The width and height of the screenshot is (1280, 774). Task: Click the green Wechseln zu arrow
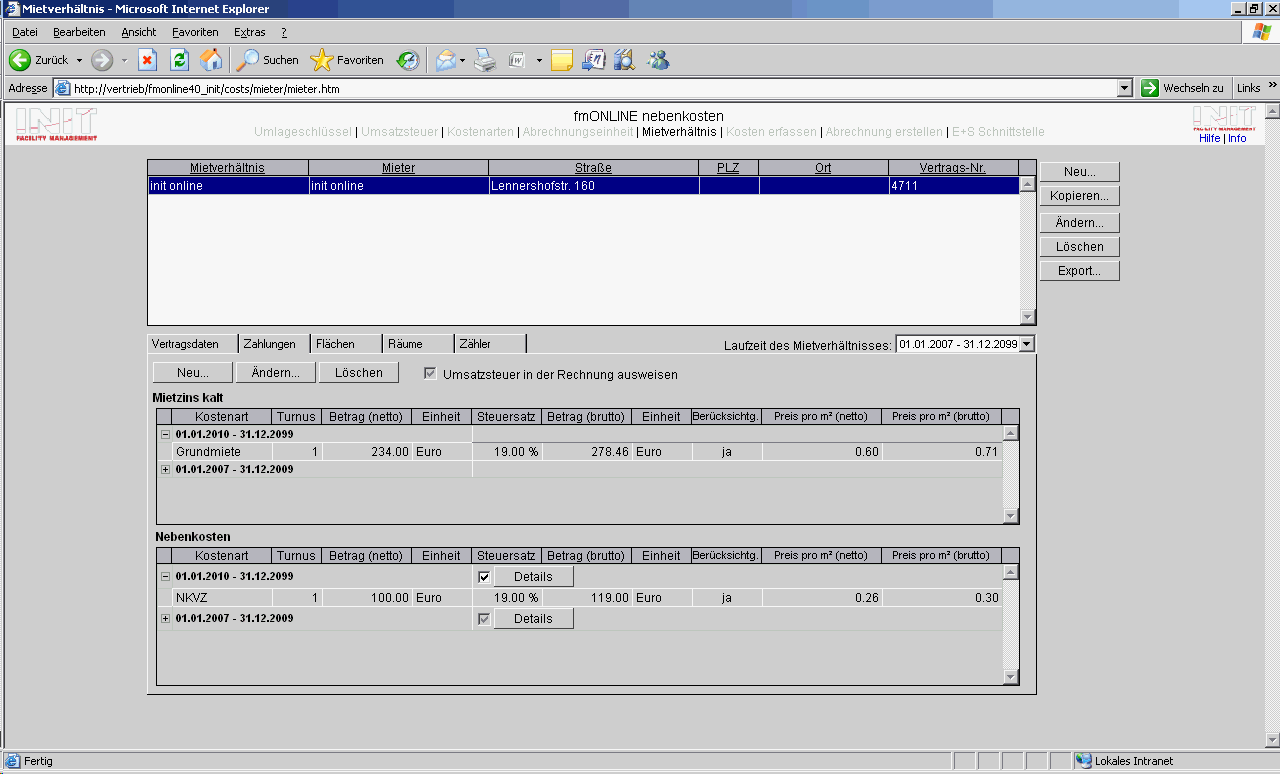pyautogui.click(x=1150, y=88)
